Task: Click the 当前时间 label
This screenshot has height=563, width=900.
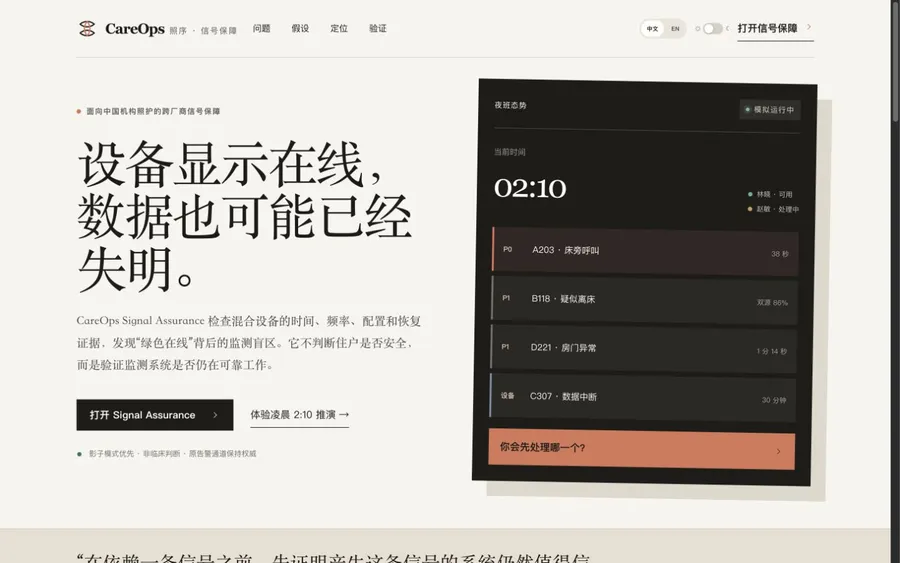Action: (510, 152)
